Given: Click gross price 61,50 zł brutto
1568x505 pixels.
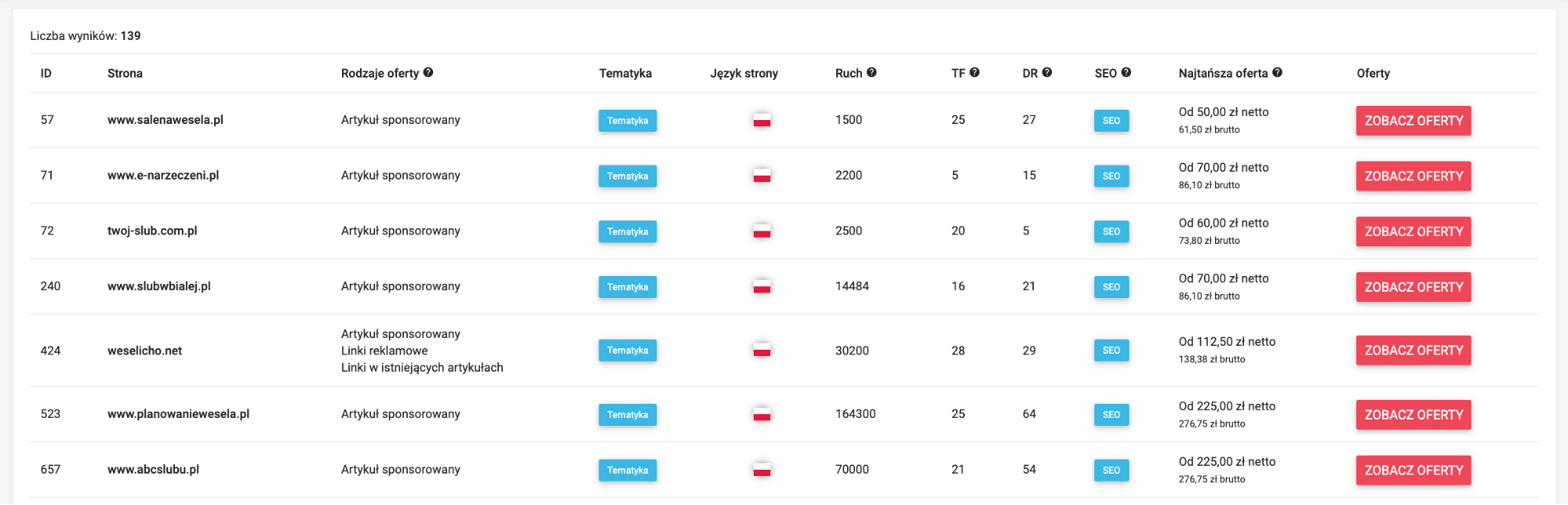Looking at the screenshot, I should click(1209, 130).
